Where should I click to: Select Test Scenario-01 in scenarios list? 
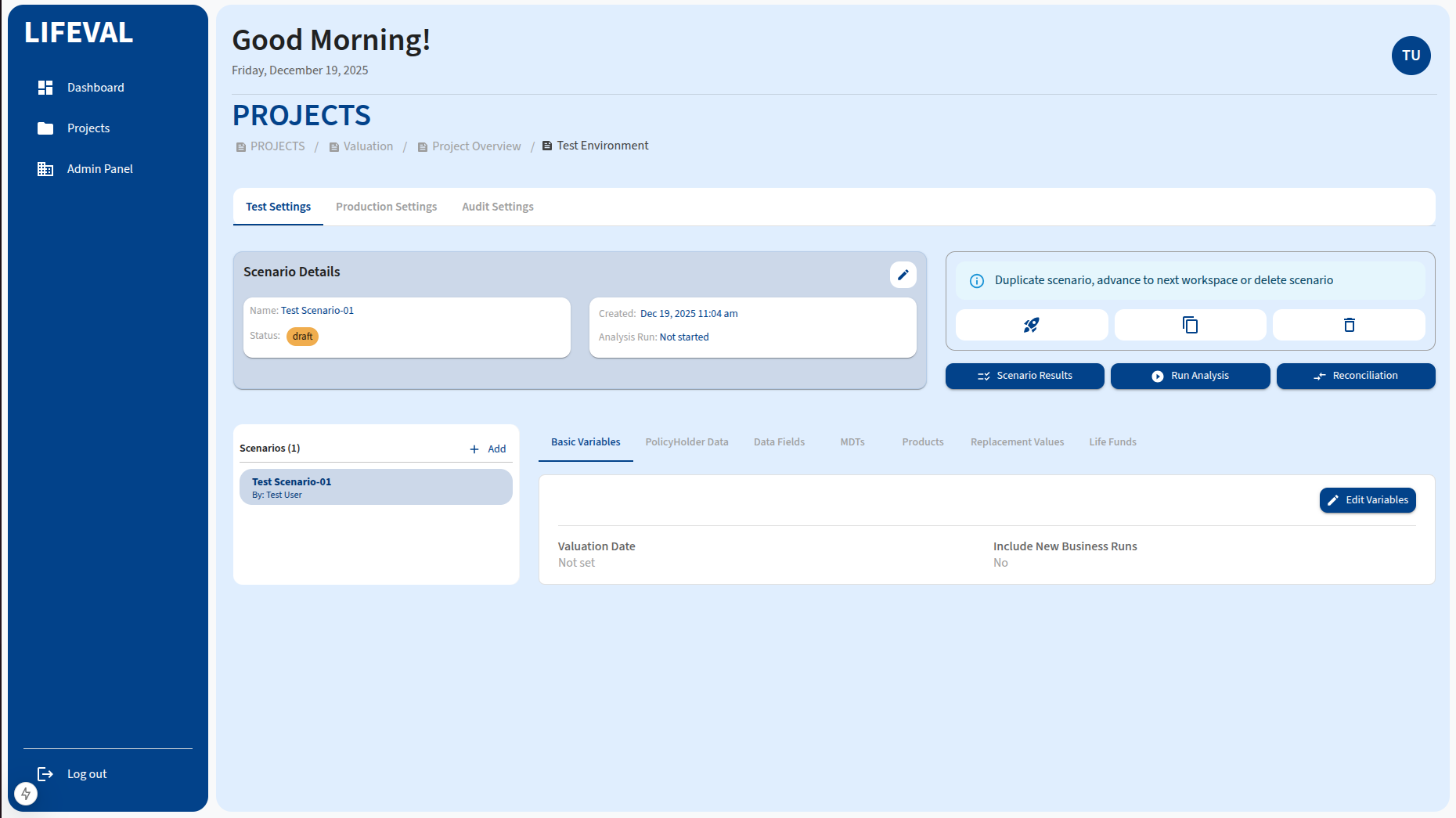[x=376, y=487]
